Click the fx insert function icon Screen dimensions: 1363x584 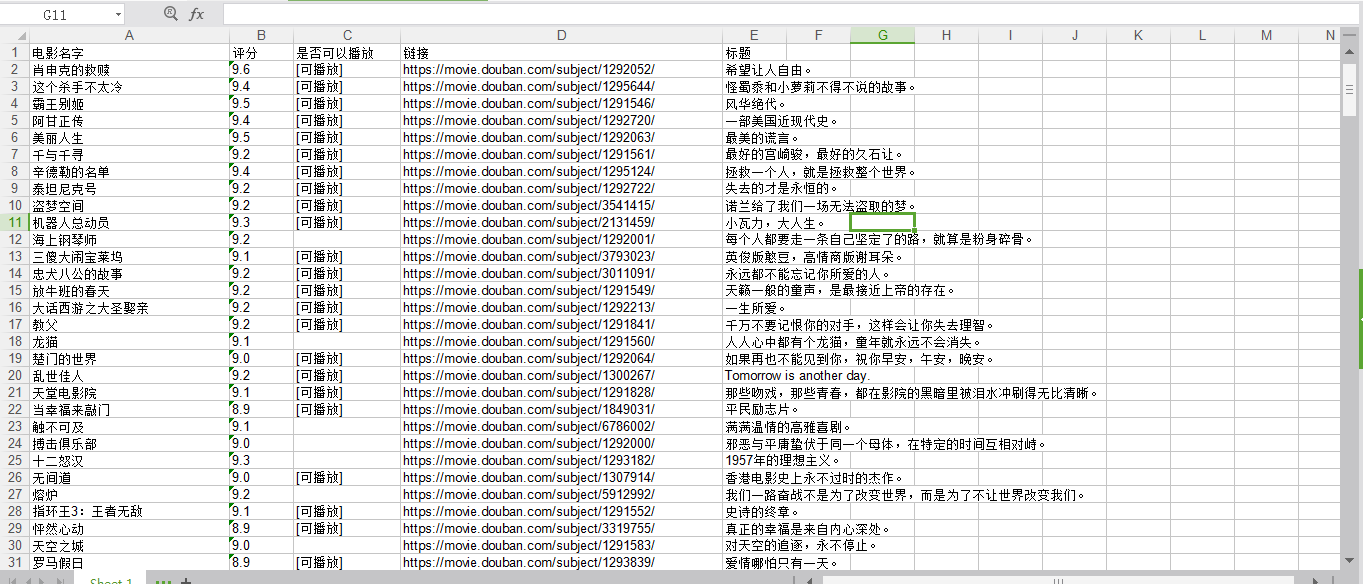[197, 14]
